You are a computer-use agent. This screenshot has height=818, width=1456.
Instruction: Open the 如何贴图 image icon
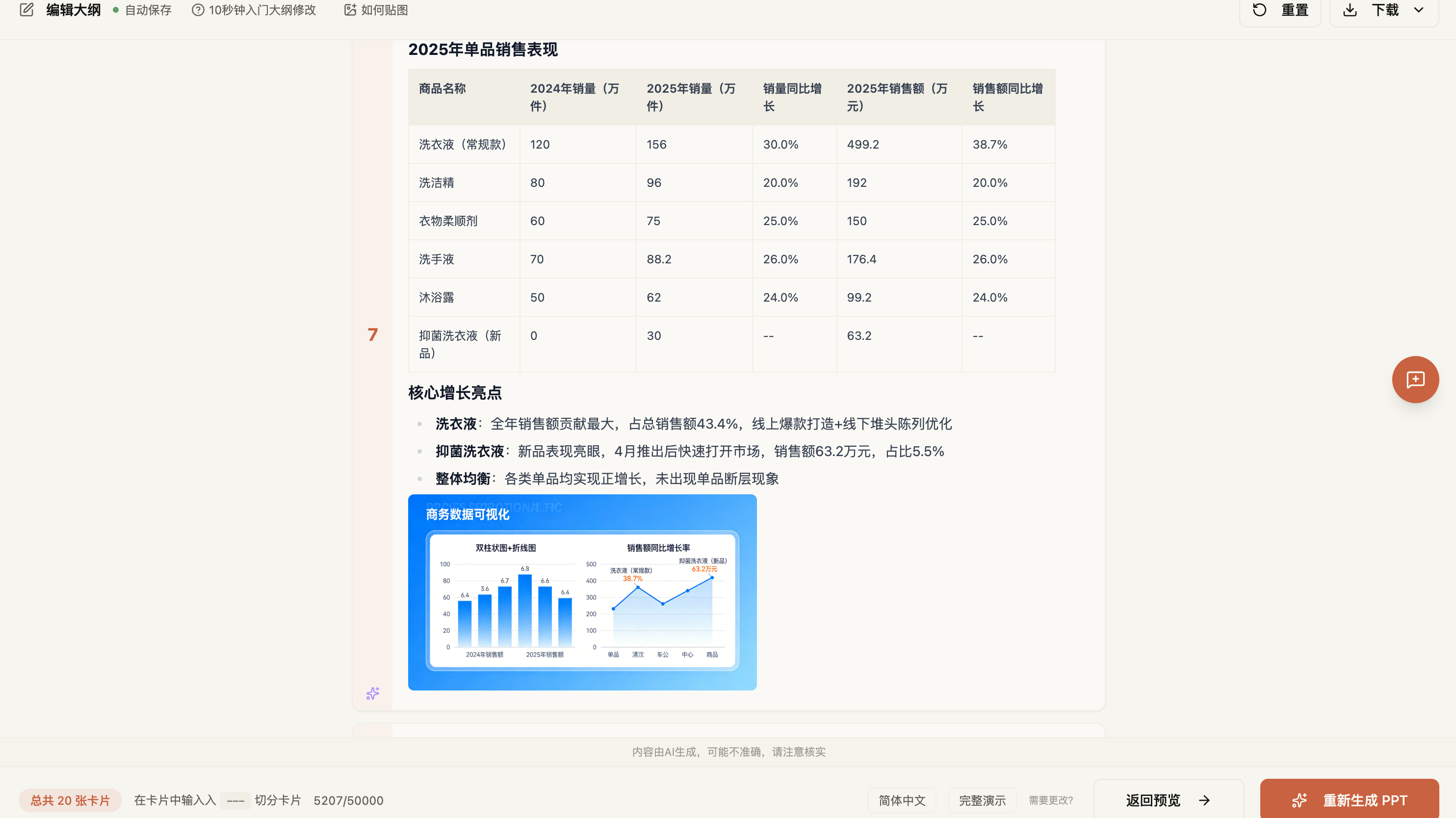click(350, 10)
